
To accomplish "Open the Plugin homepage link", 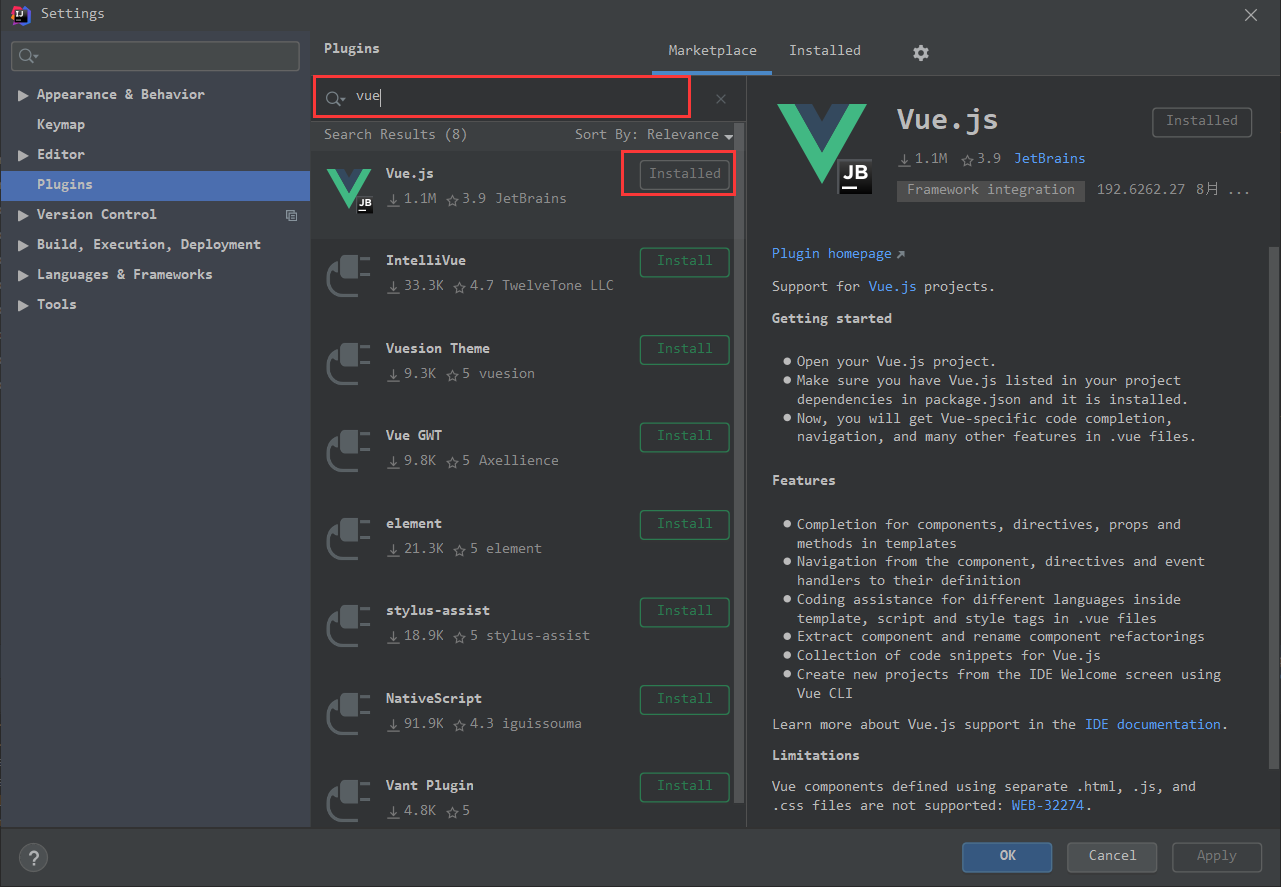I will coord(838,254).
